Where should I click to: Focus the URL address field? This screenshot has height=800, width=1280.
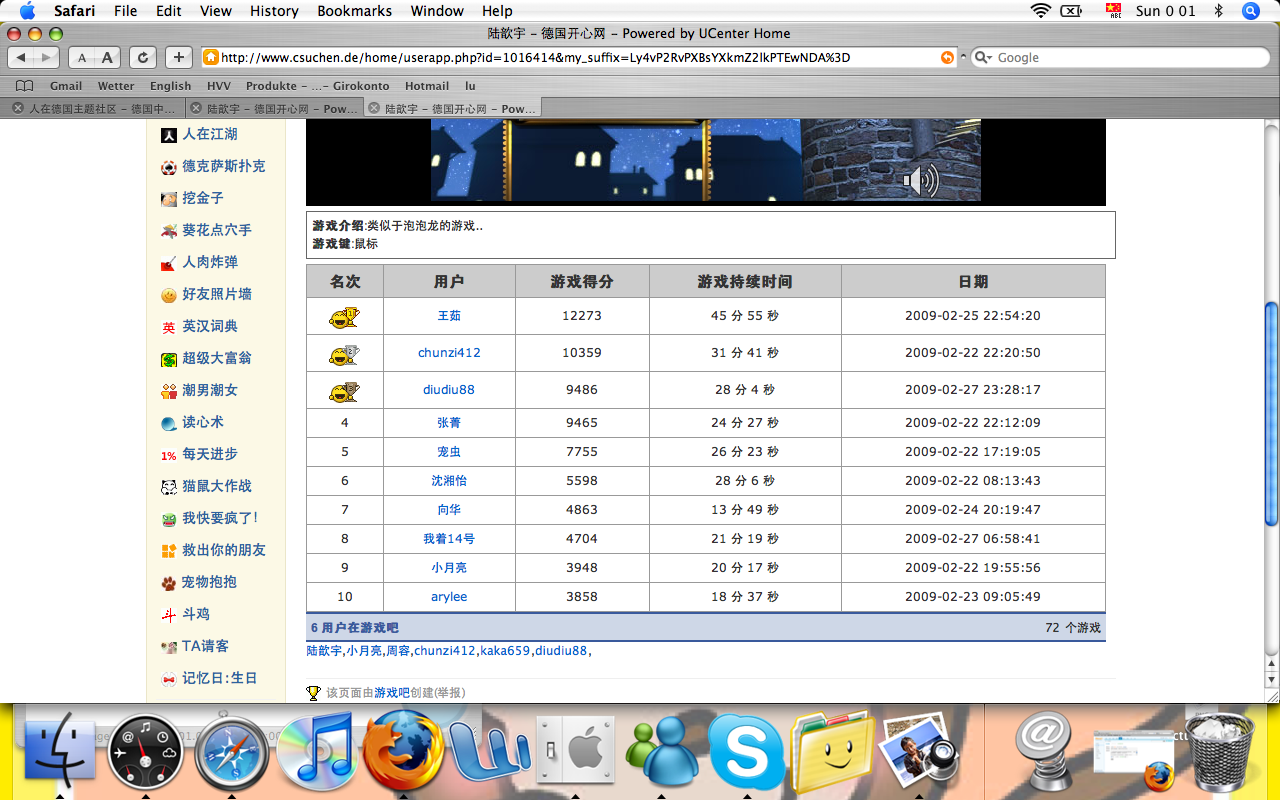coord(580,57)
